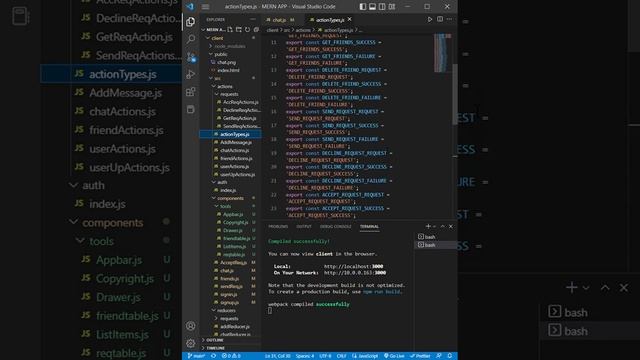Click the New File icon in Explorer header
The height and width of the screenshot is (360, 640).
tap(230, 30)
